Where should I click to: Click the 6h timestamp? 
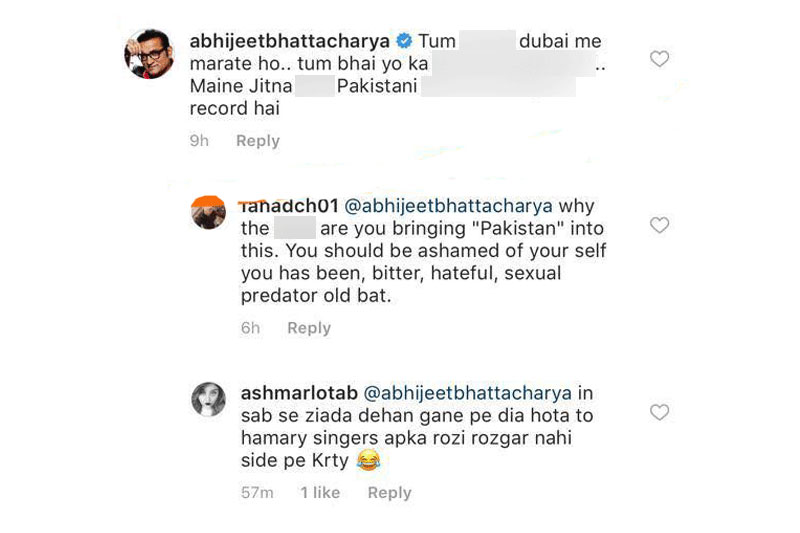pyautogui.click(x=250, y=328)
